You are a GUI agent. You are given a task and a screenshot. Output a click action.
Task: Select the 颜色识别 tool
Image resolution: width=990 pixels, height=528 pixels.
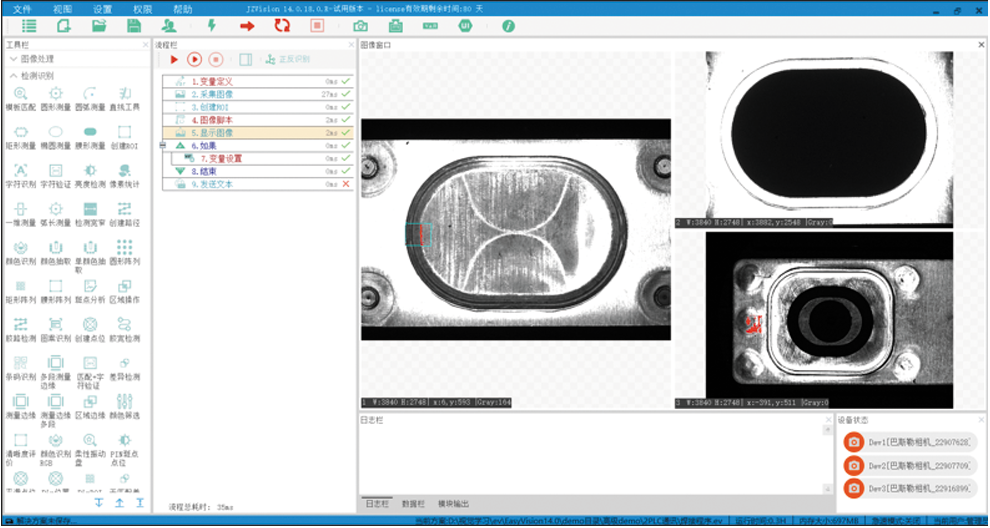pos(20,253)
